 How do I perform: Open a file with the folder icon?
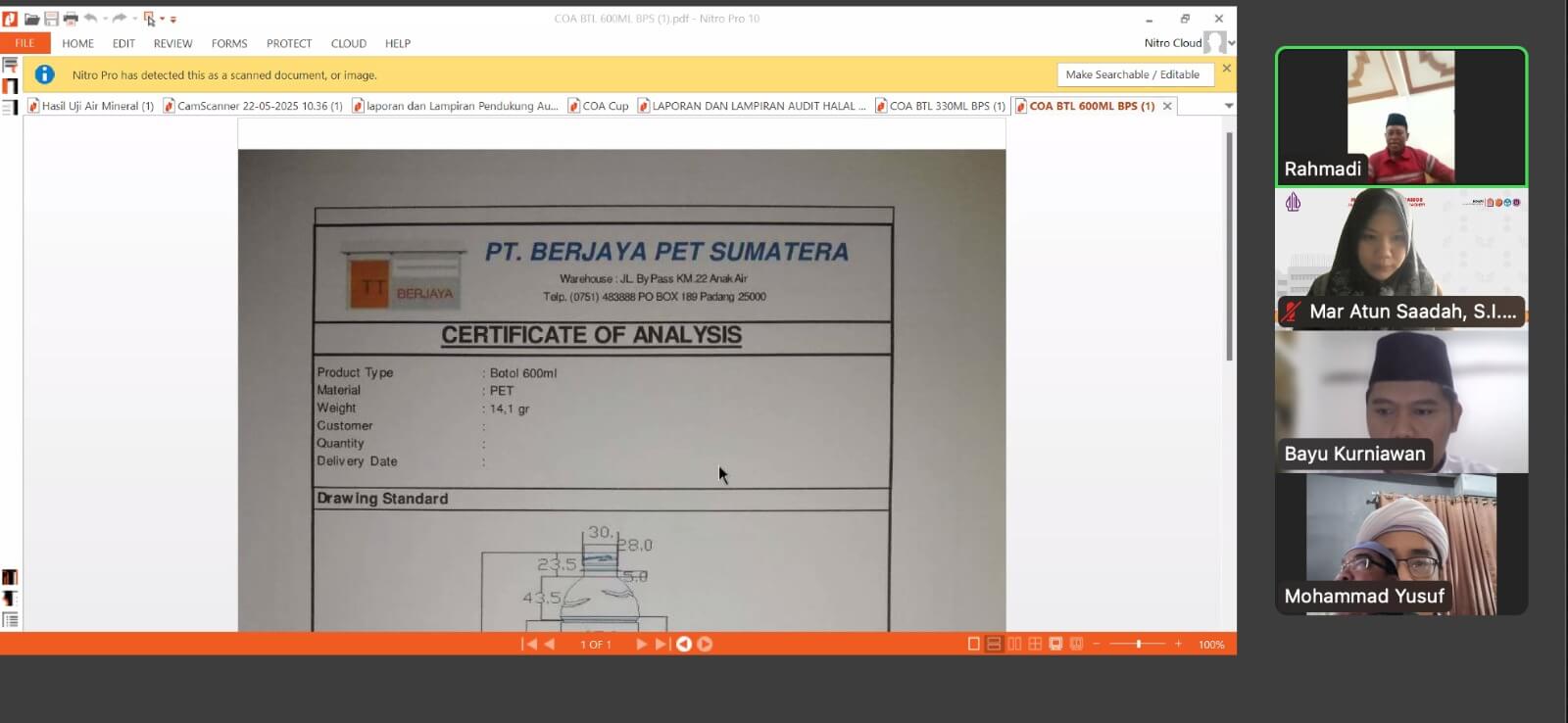point(32,19)
